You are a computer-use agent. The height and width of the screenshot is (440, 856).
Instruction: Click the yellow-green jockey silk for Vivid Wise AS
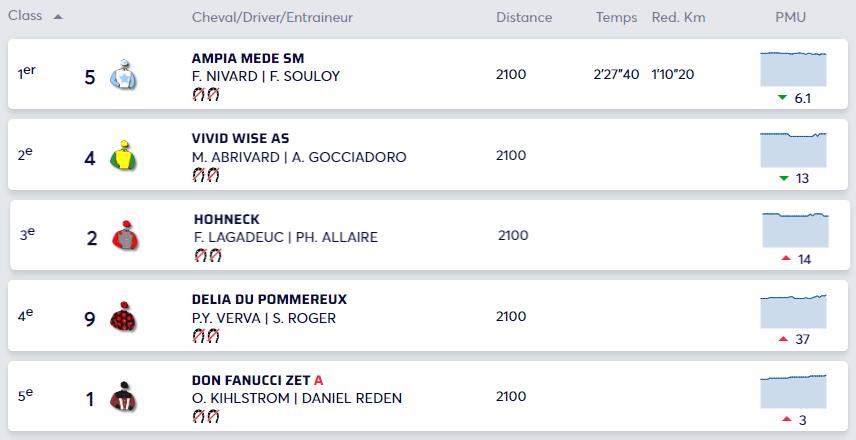(x=123, y=155)
